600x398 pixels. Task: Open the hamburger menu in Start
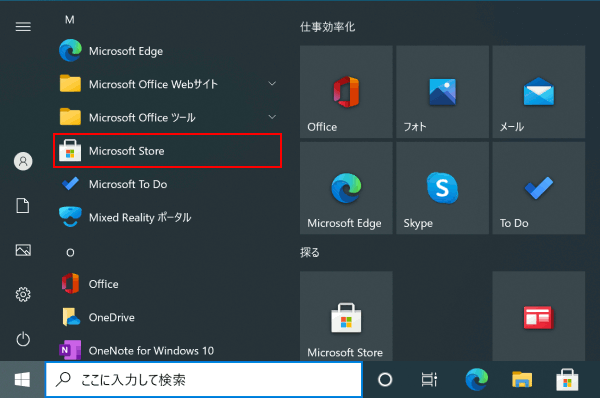click(x=23, y=27)
